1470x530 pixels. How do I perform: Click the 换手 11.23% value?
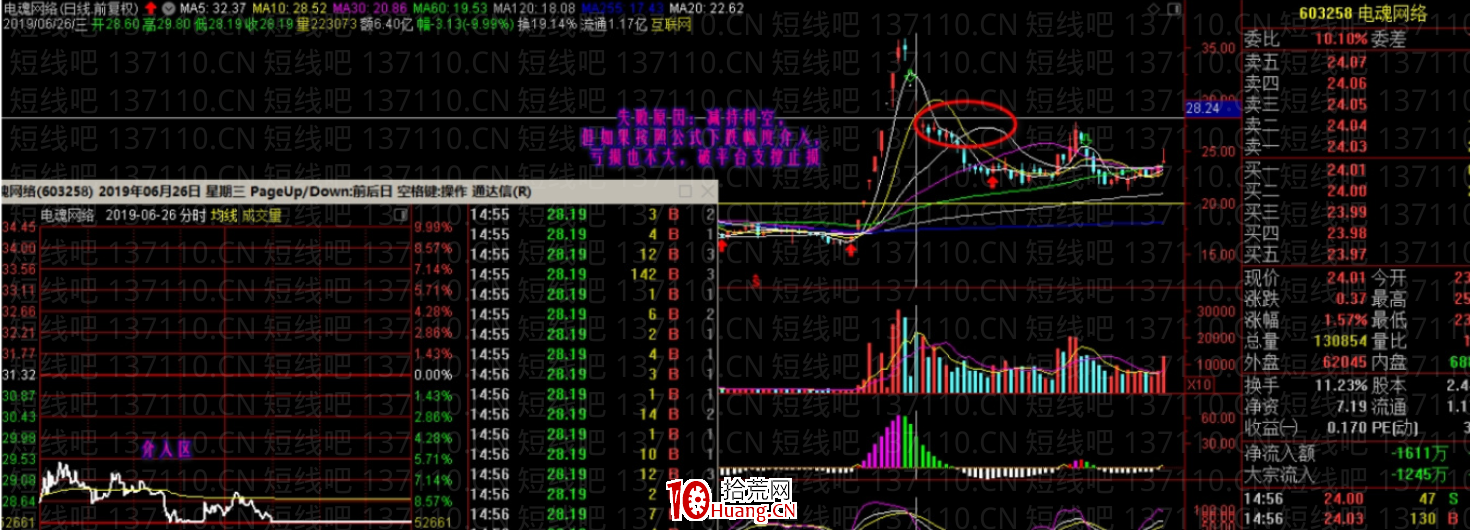point(1340,385)
